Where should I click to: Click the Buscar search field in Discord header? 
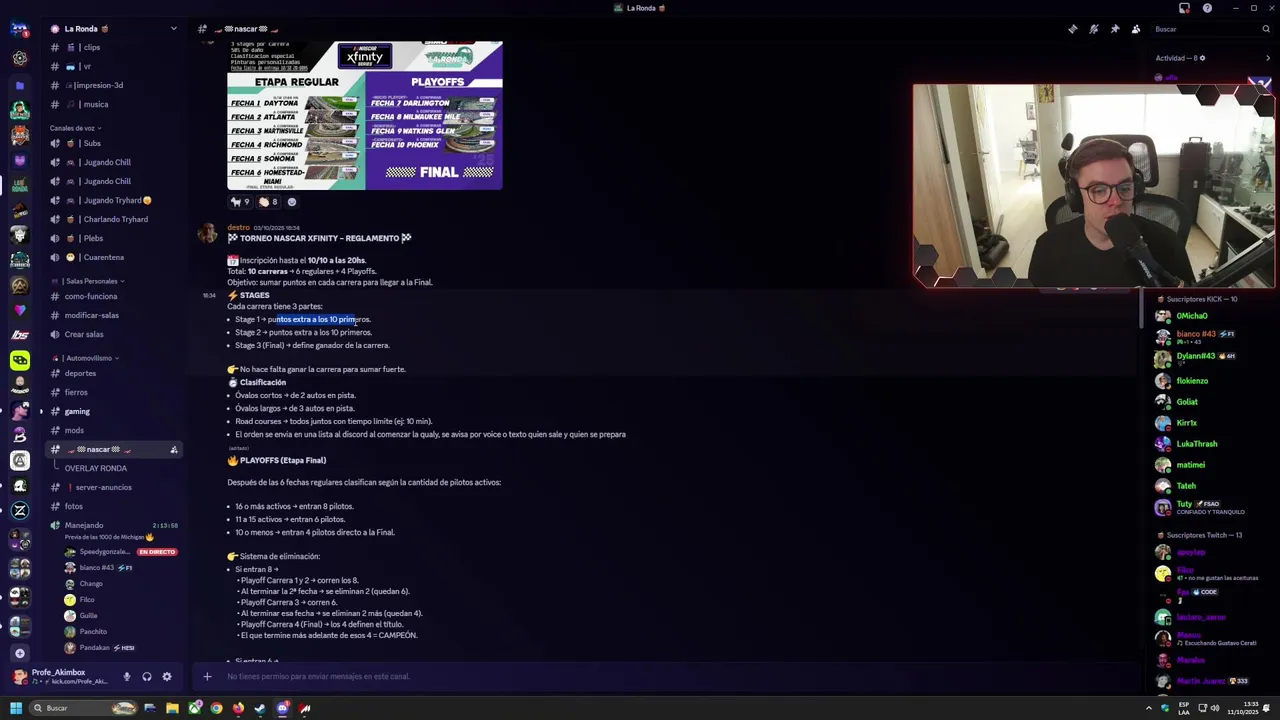tap(1211, 29)
